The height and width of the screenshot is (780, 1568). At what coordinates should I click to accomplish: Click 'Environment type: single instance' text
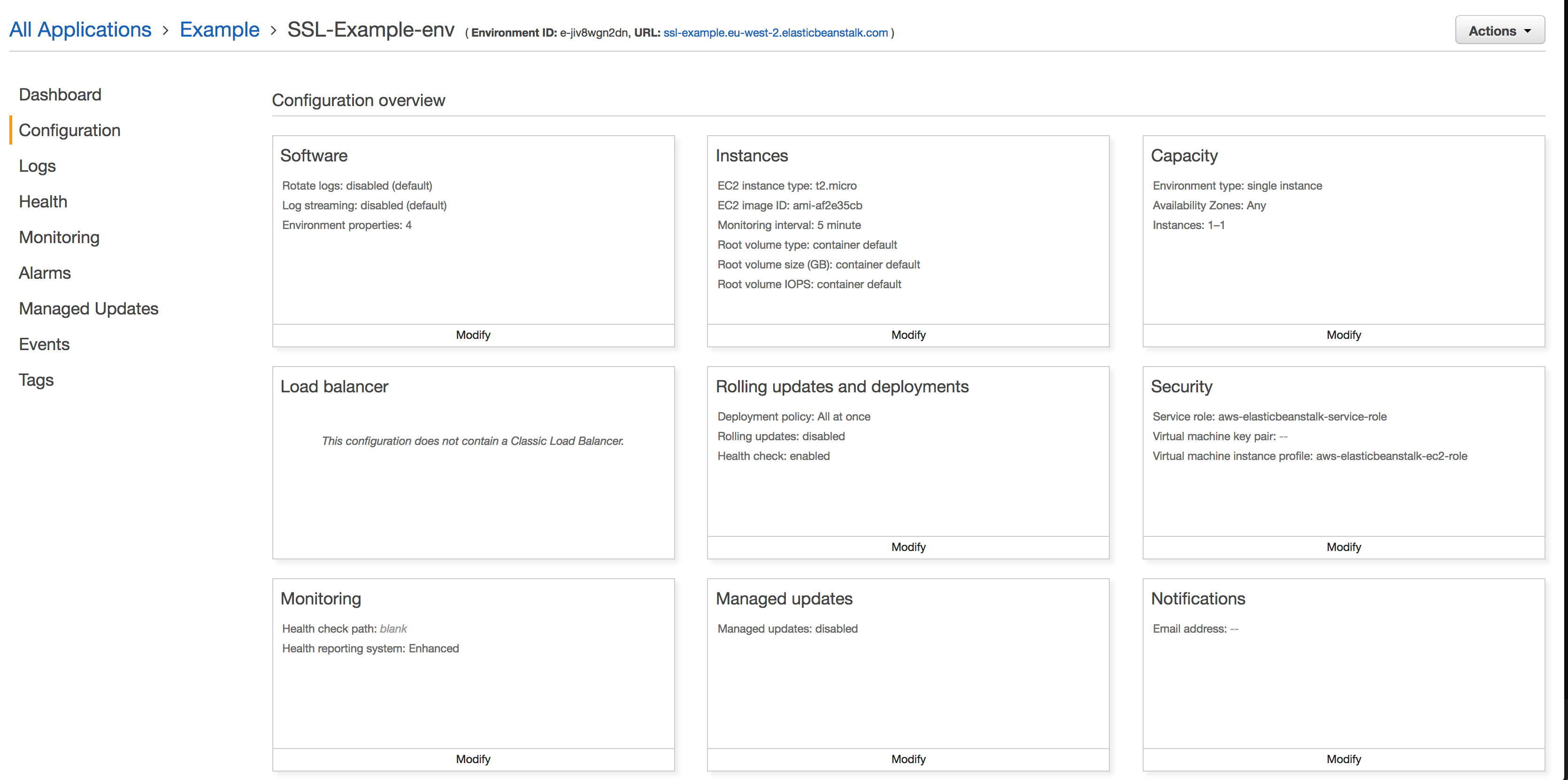tap(1237, 185)
